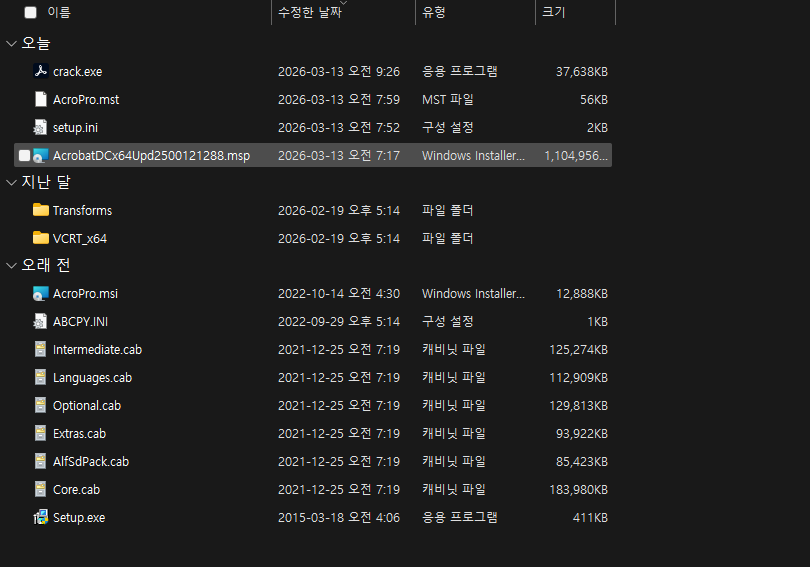Click the setup.ini gear file icon
Screen dimensions: 810x567
coord(40,127)
